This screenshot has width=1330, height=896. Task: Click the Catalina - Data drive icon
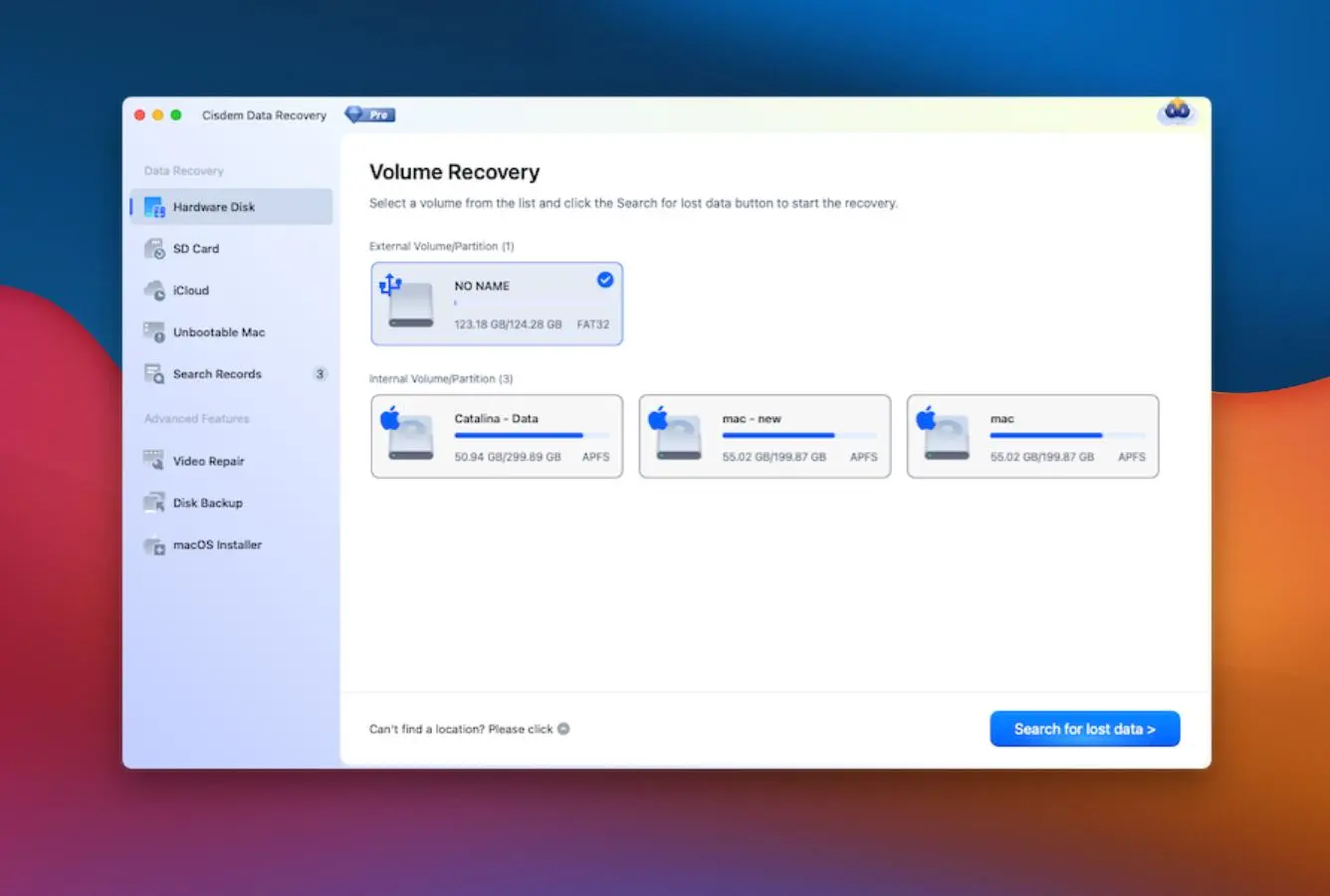(x=408, y=434)
